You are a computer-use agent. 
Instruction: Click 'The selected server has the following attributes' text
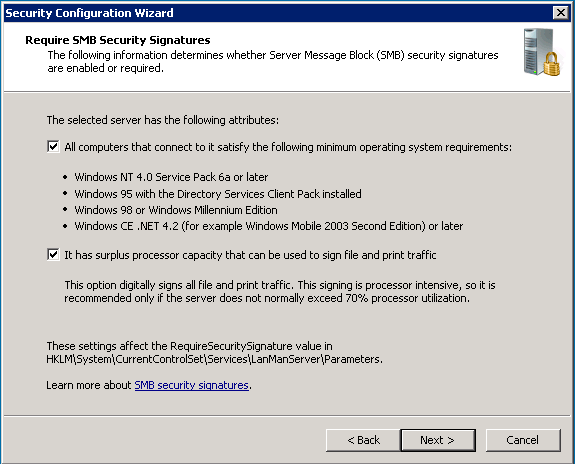coord(162,120)
